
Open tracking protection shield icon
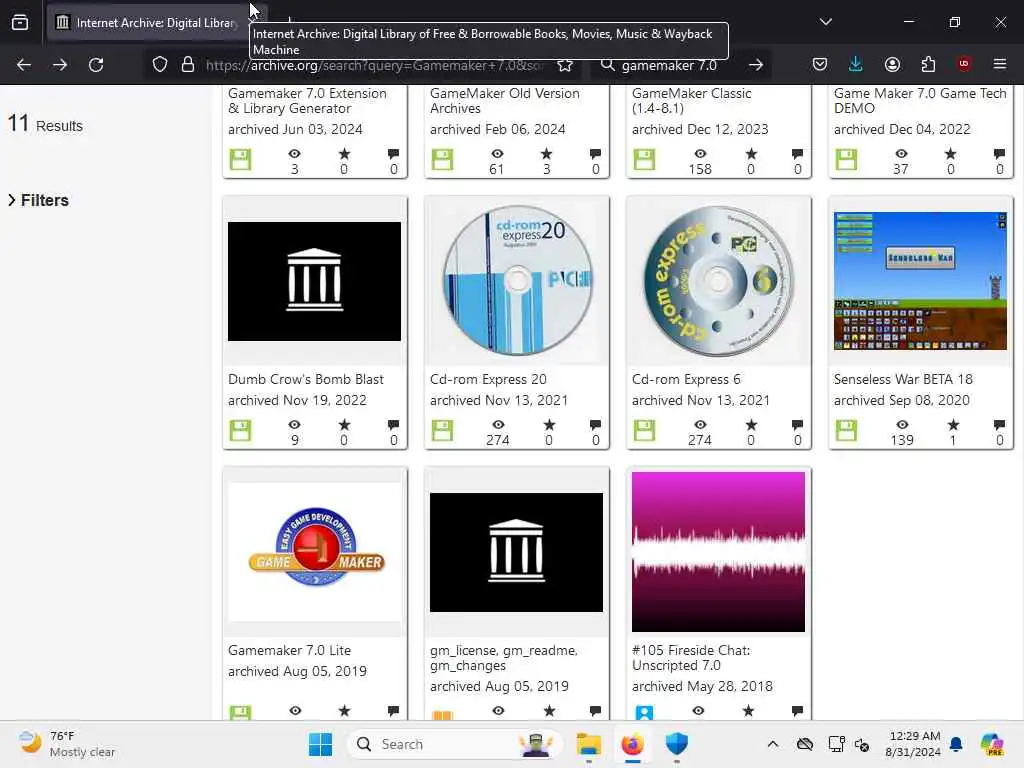pos(160,65)
